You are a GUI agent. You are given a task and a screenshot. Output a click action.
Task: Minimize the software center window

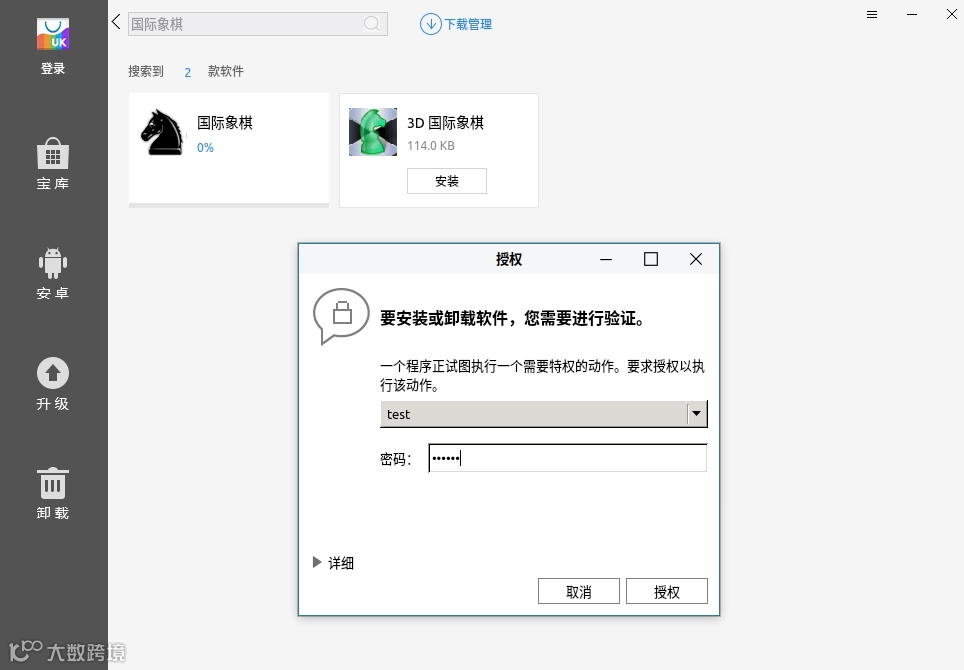[x=912, y=14]
